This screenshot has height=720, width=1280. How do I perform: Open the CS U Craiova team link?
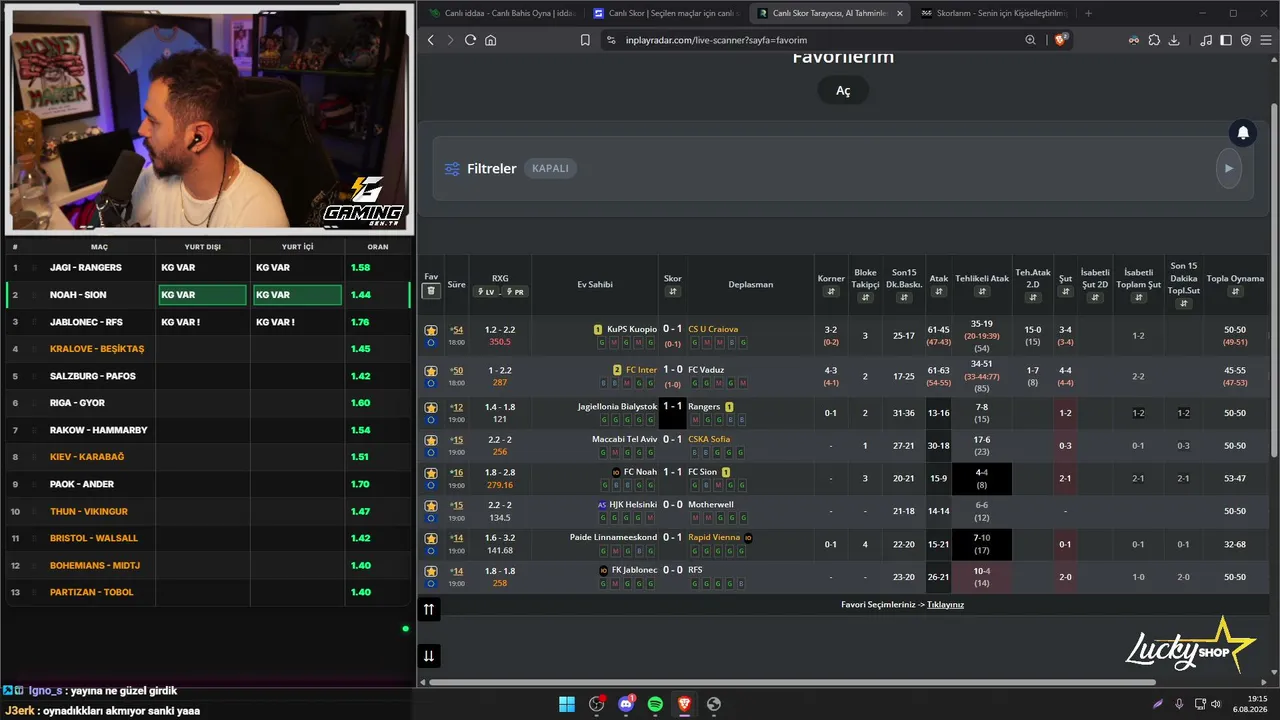(x=713, y=329)
